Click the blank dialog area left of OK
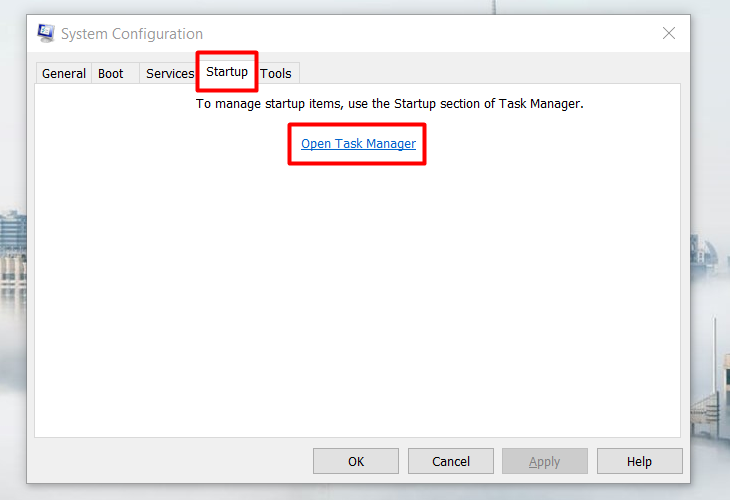Image resolution: width=730 pixels, height=500 pixels. pyautogui.click(x=170, y=461)
